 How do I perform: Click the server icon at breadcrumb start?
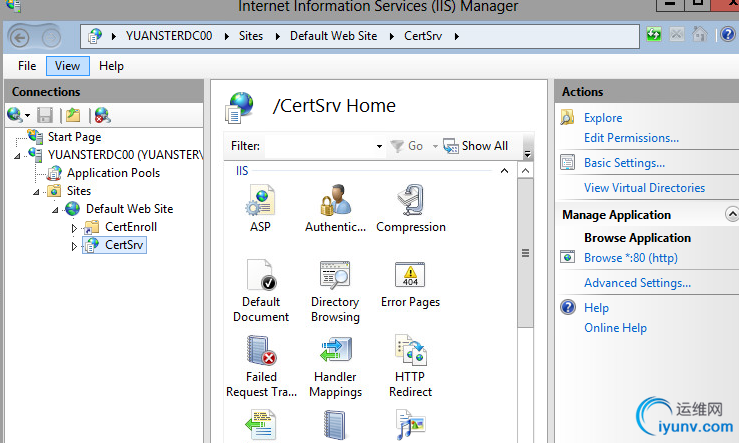pos(95,36)
